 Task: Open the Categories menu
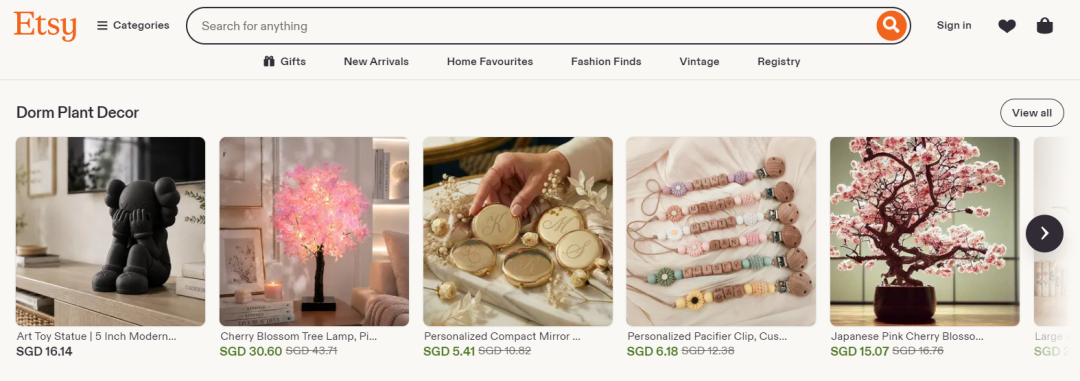click(133, 25)
